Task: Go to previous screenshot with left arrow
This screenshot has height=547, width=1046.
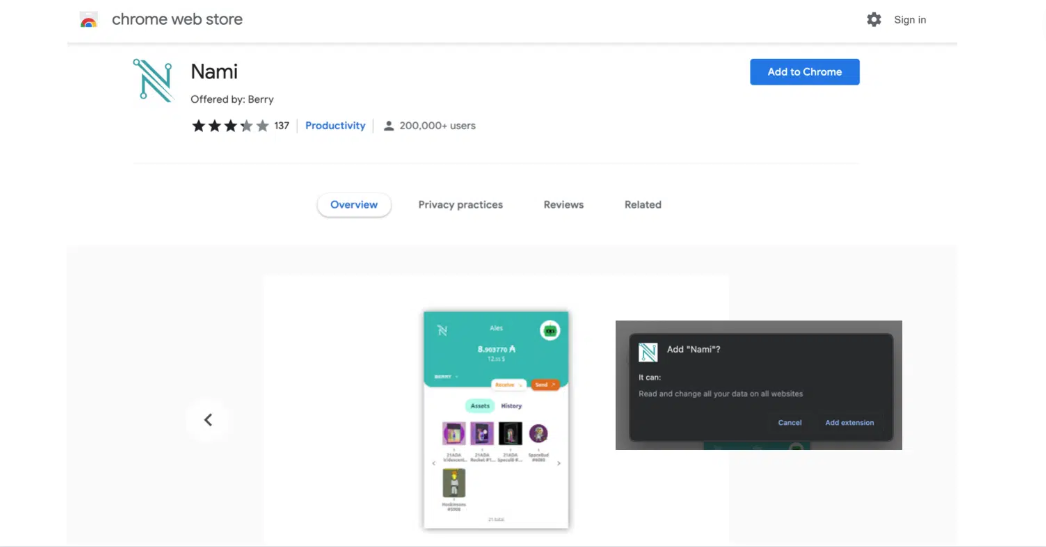Action: [208, 420]
